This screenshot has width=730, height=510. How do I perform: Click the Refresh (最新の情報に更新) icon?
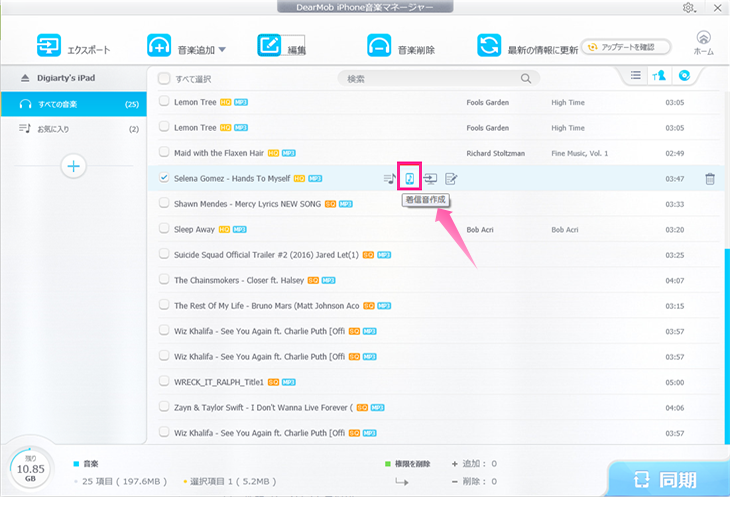pyautogui.click(x=489, y=46)
